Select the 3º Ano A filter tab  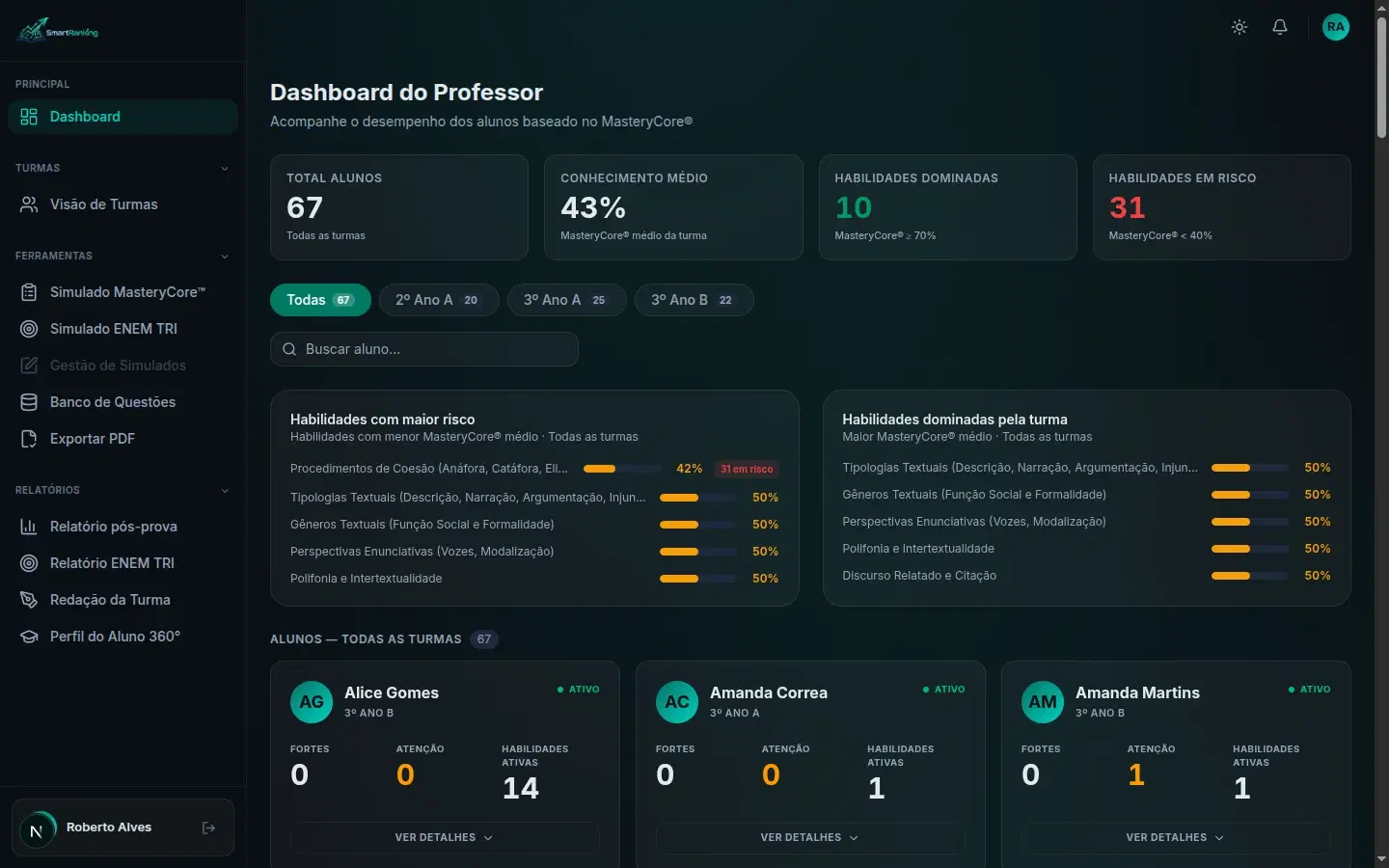[567, 300]
